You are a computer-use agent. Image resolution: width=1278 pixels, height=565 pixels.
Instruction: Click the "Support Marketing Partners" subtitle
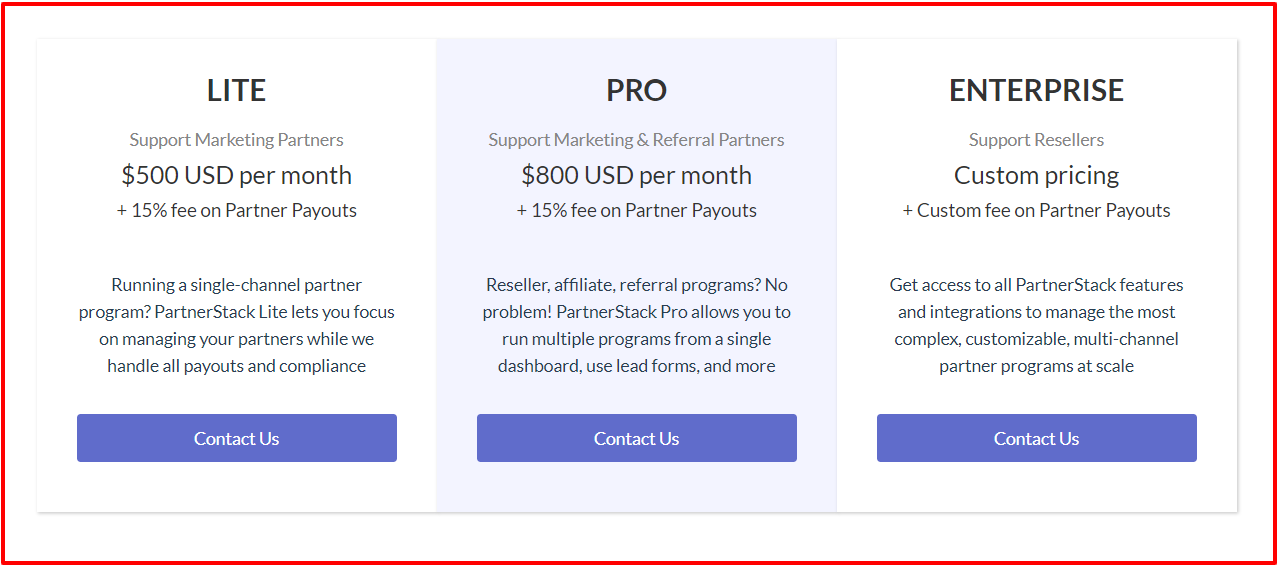(237, 140)
